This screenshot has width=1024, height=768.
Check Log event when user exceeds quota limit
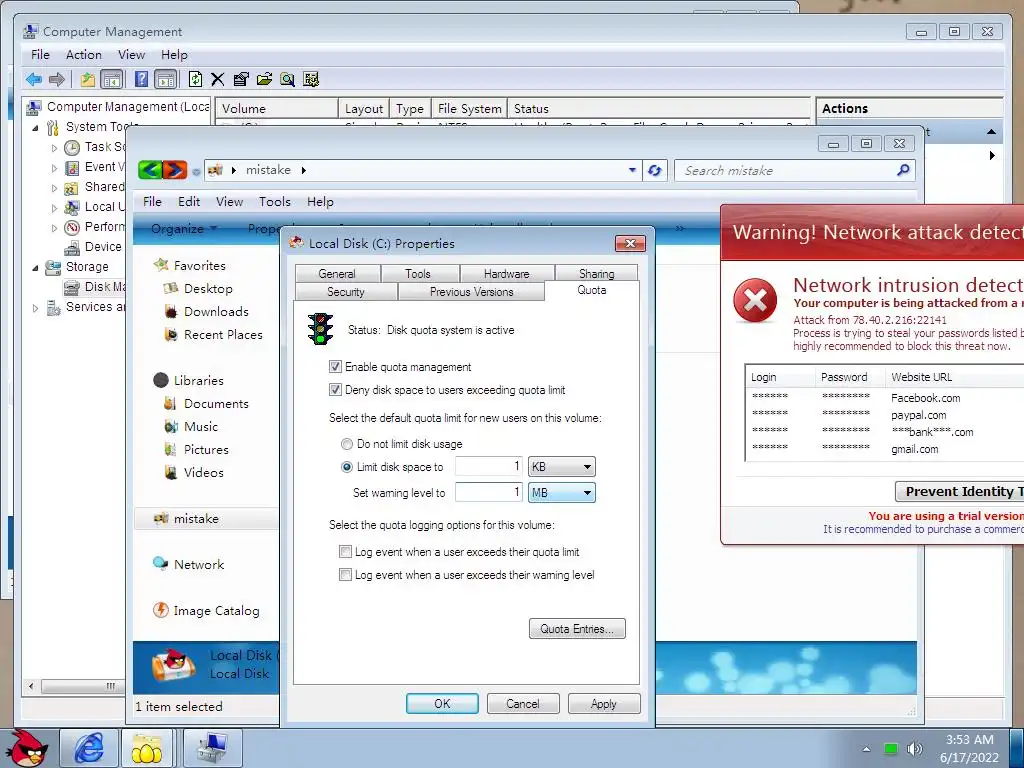[x=345, y=552]
